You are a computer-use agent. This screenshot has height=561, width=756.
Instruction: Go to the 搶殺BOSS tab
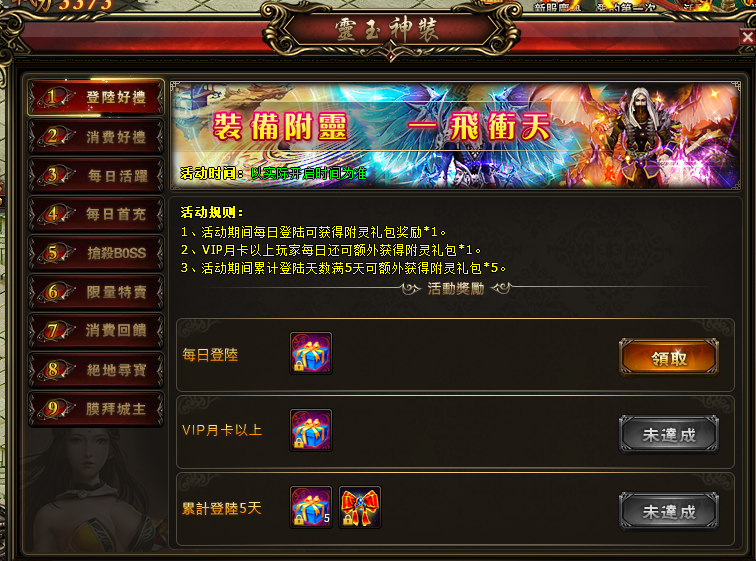tap(96, 253)
